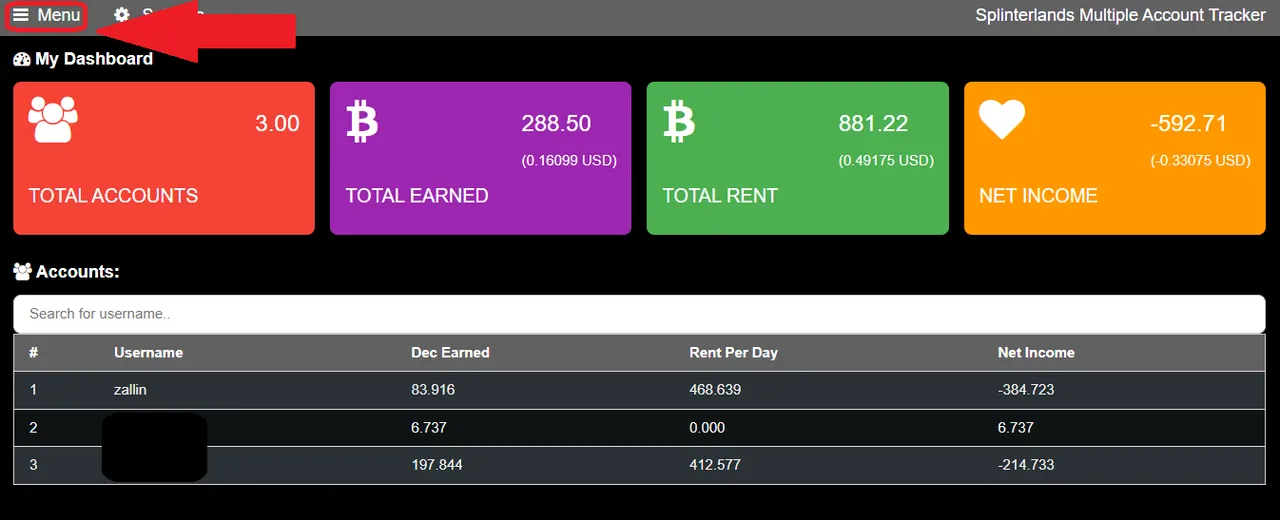This screenshot has width=1280, height=520.
Task: Click the # column header
Action: 34,352
